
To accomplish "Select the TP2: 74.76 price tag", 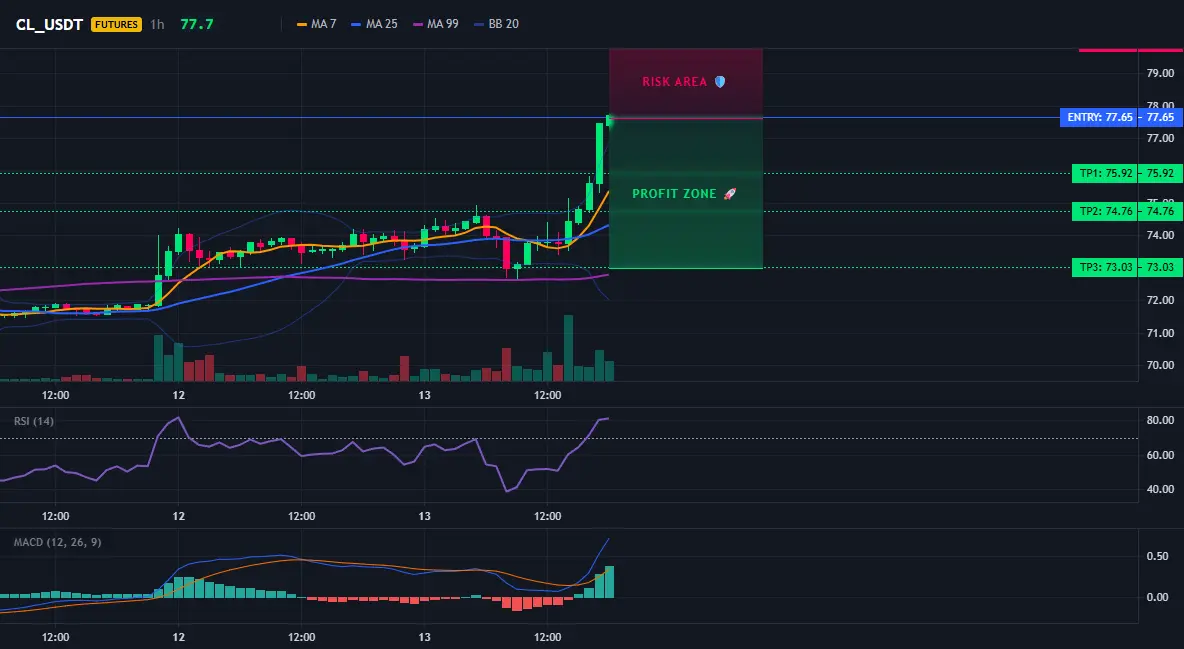I will [x=1105, y=212].
